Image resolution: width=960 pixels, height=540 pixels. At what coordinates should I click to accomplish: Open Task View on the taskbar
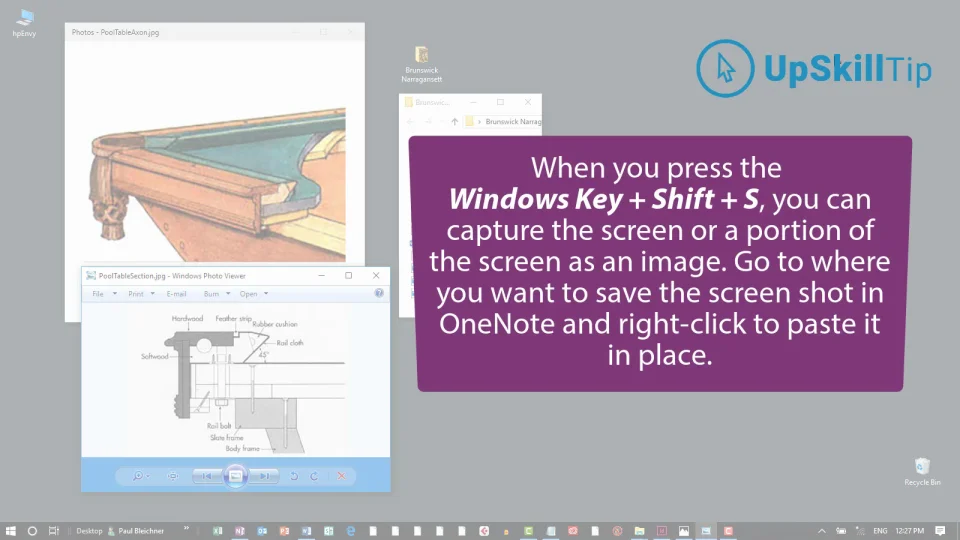[54, 531]
